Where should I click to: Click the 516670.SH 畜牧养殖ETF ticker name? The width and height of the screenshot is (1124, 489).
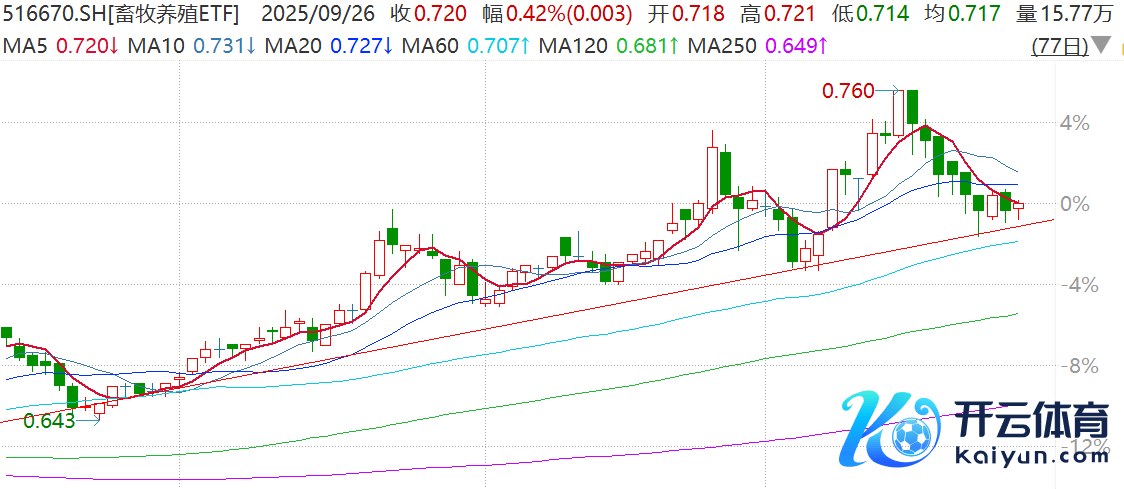pos(122,14)
